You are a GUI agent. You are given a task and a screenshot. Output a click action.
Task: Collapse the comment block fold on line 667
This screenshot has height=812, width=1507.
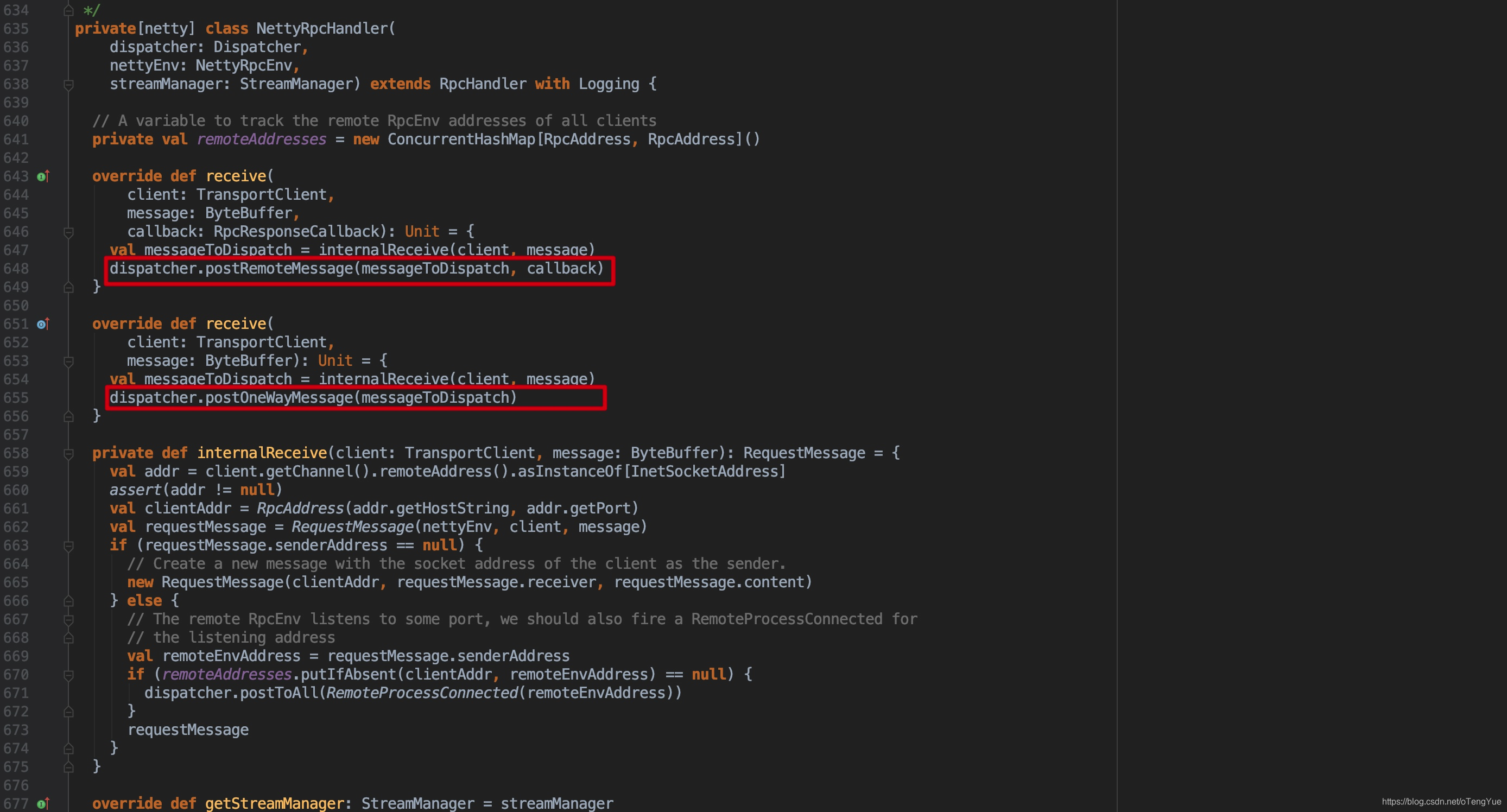tap(68, 619)
